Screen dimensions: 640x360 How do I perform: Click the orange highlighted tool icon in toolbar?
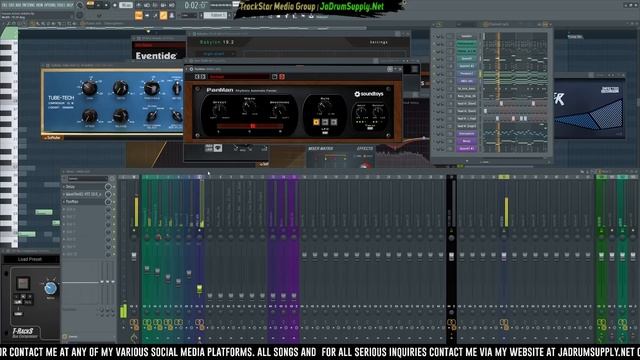click(163, 16)
